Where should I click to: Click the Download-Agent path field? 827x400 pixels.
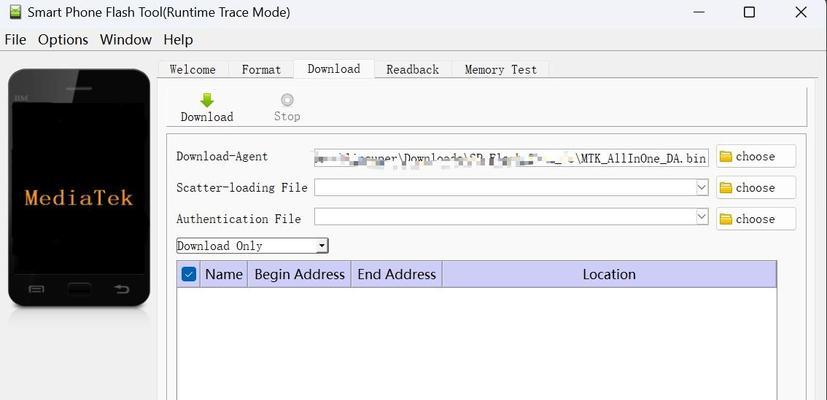point(511,157)
